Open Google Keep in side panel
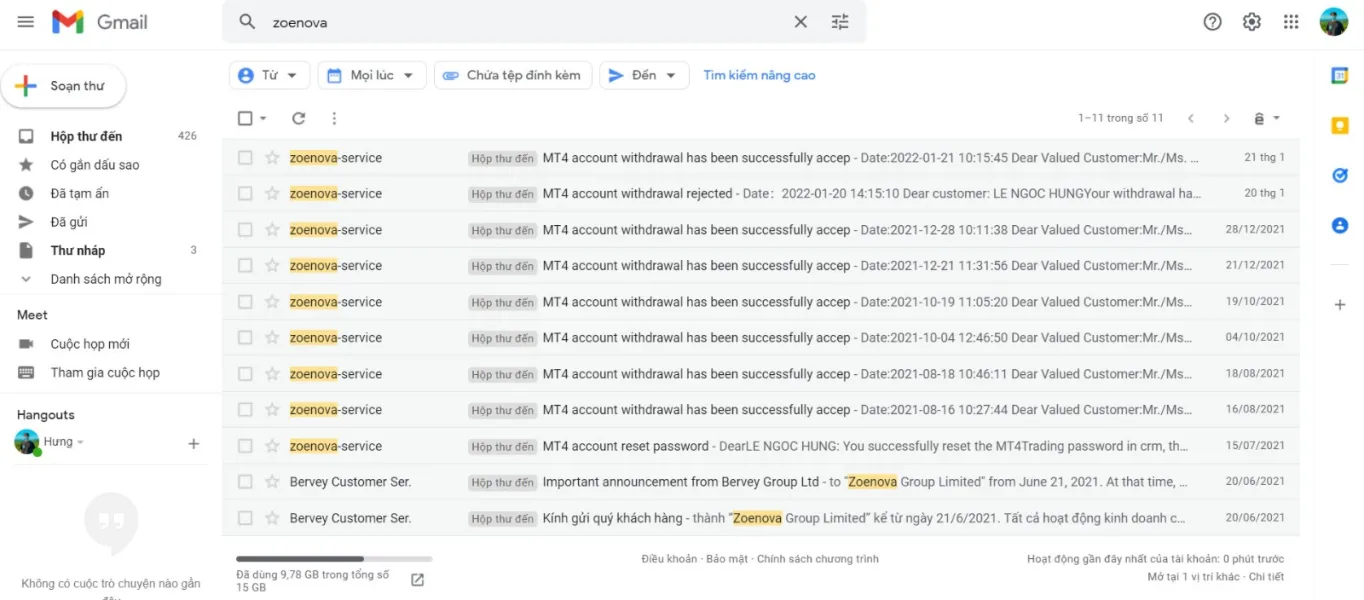Viewport: 1364px width, 600px height. coord(1340,126)
